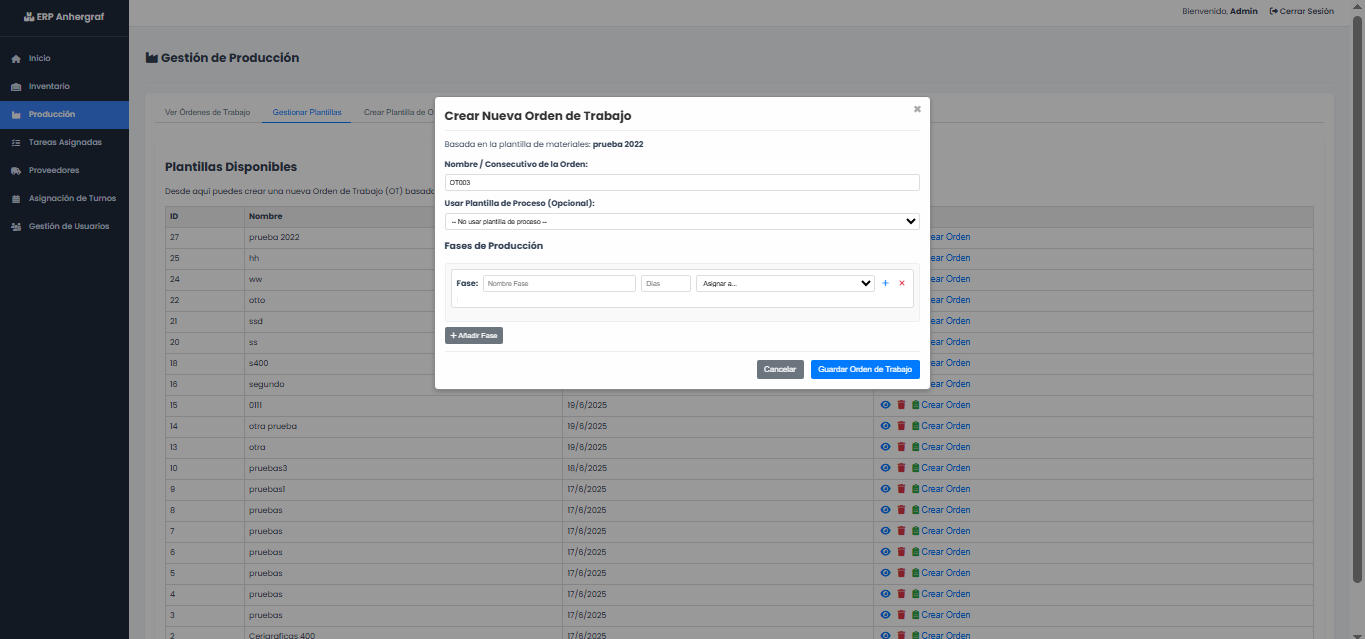Click the Gestión de Usuarios icon in the sidebar
Viewport: 1365px width, 639px height.
point(16,227)
